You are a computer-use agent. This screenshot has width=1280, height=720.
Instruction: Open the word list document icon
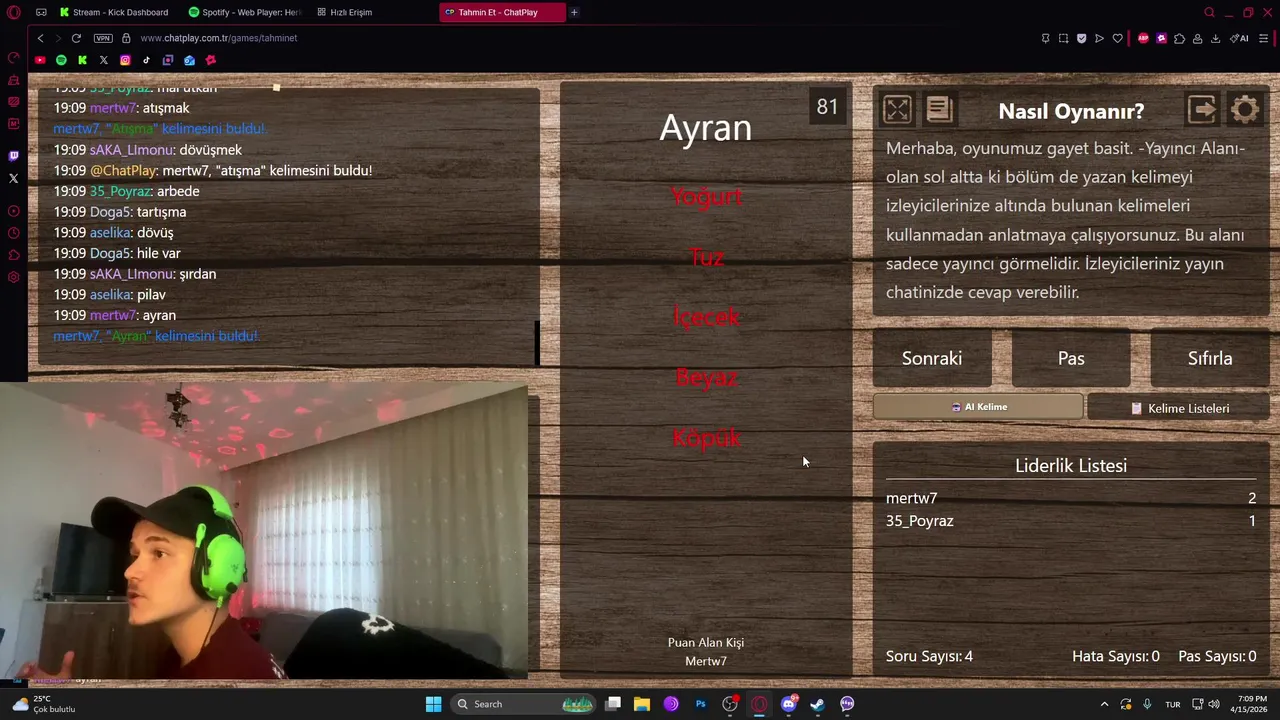pyautogui.click(x=939, y=109)
